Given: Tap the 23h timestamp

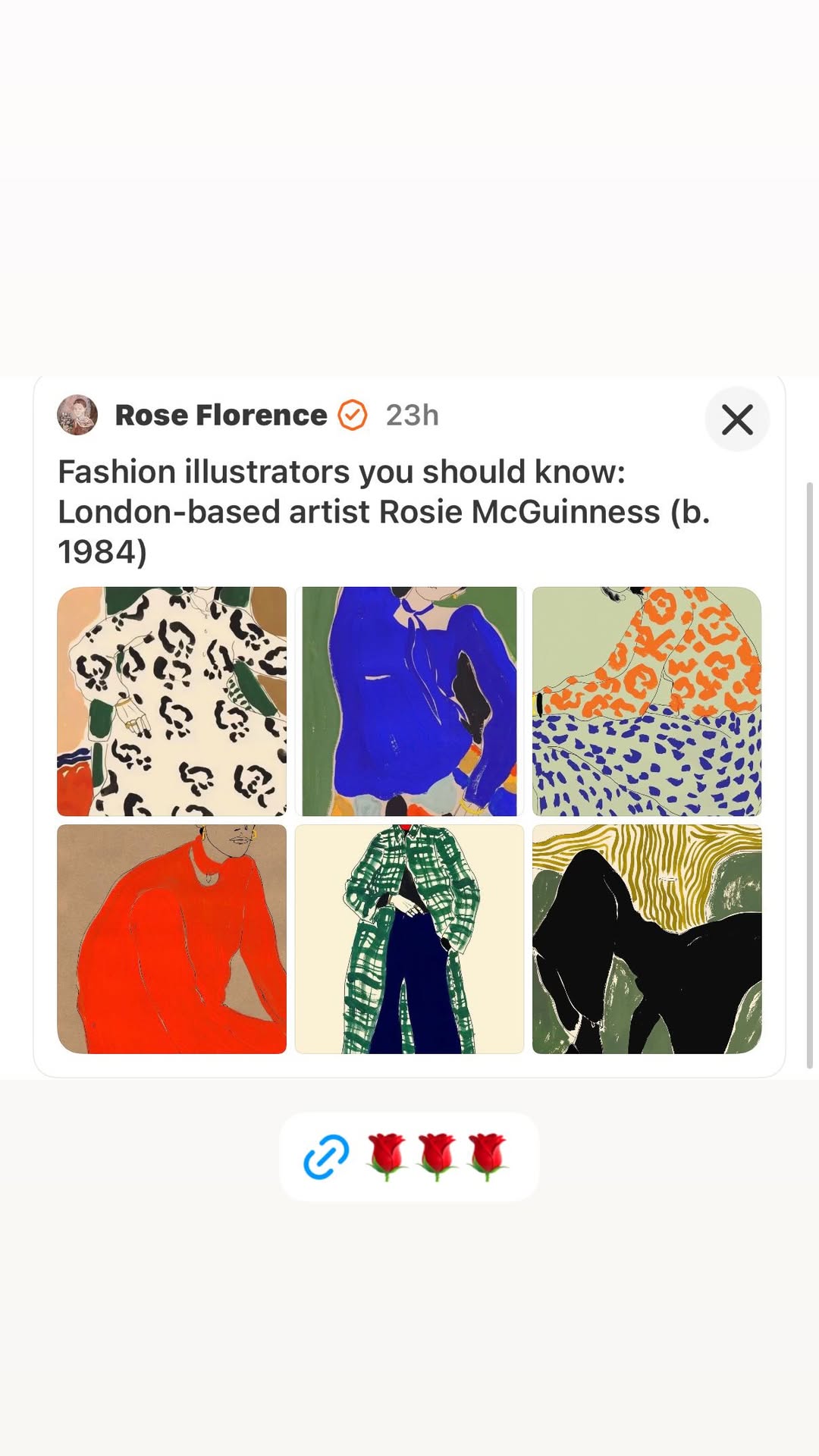Looking at the screenshot, I should (412, 416).
